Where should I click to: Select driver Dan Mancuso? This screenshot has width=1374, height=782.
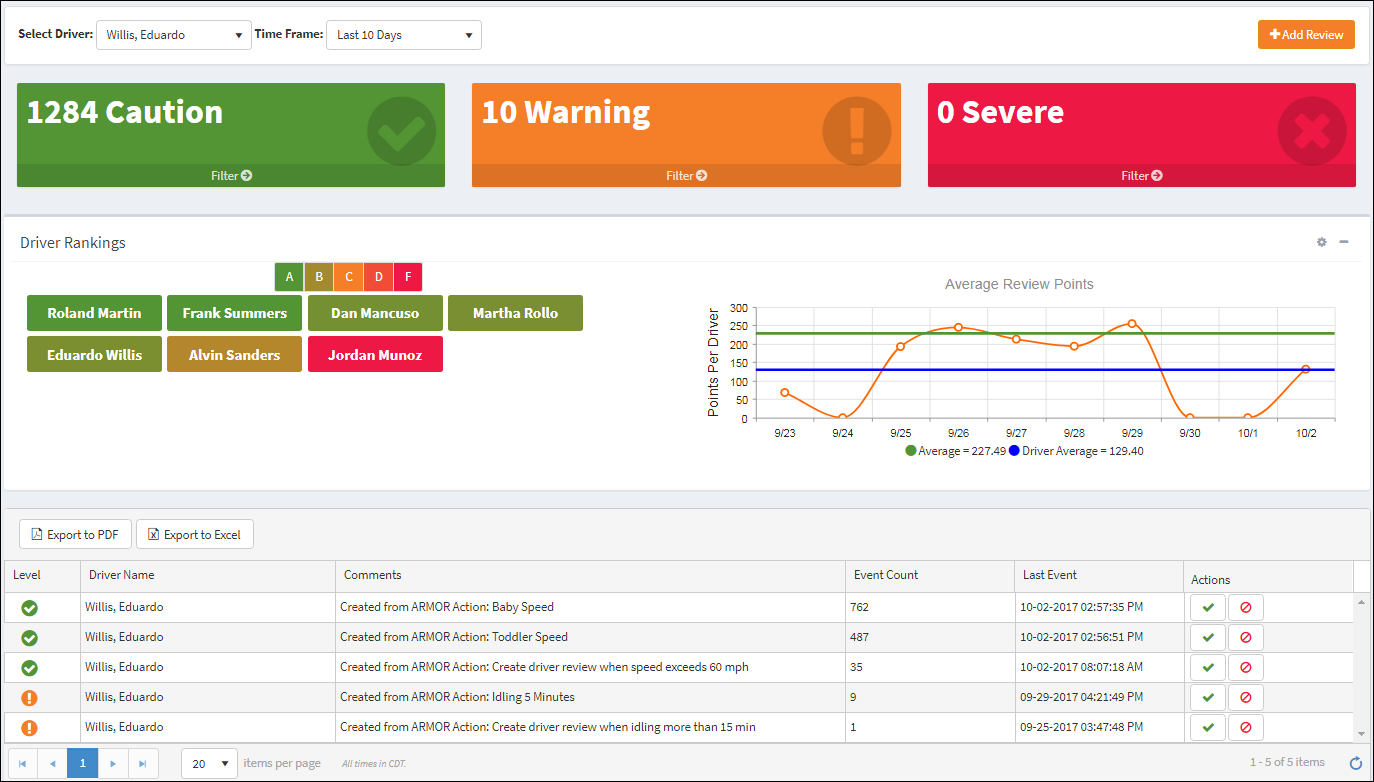tap(375, 313)
